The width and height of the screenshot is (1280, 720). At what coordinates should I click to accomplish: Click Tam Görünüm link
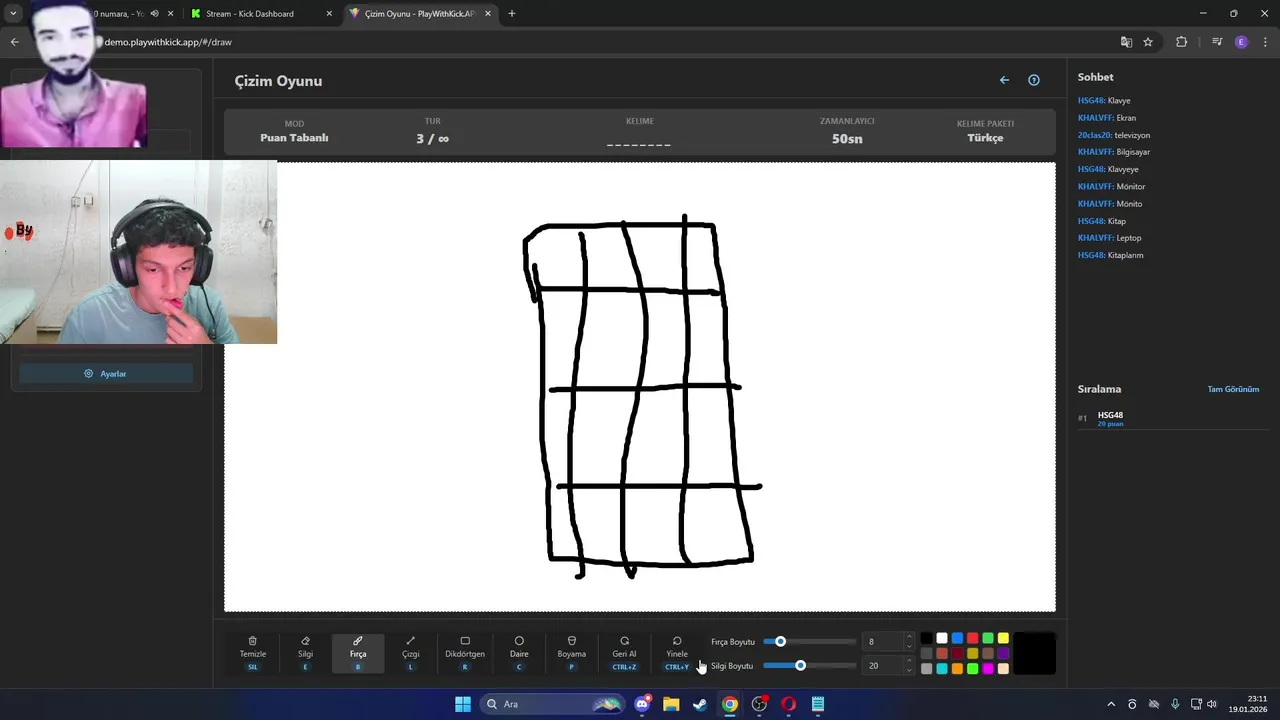pos(1233,389)
